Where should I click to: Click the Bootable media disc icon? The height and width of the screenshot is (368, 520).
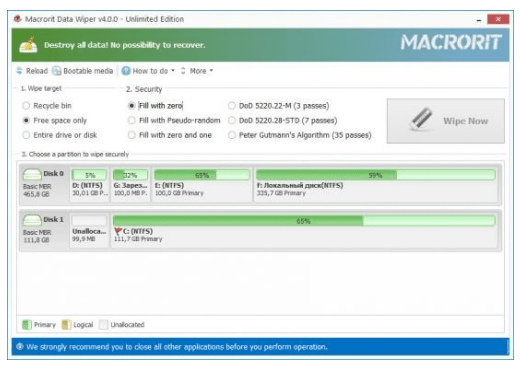click(57, 71)
